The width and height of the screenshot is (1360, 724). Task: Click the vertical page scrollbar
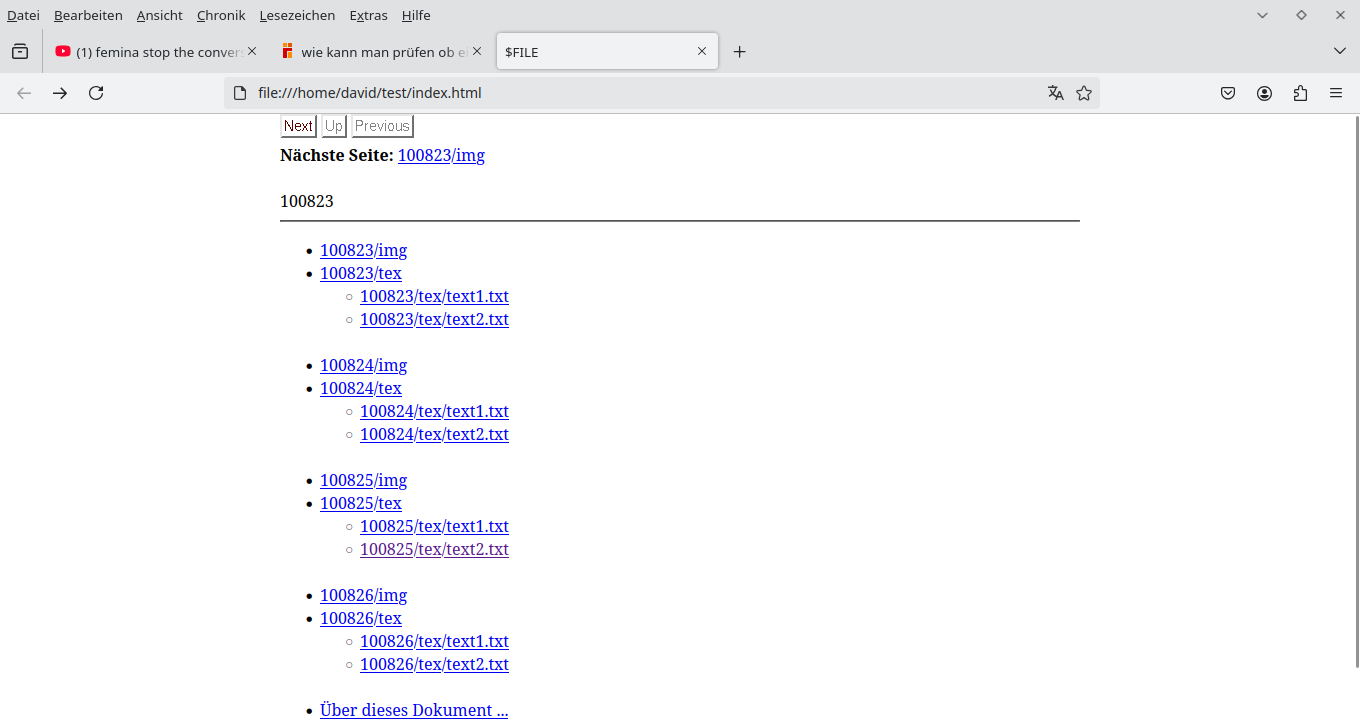[1355, 400]
